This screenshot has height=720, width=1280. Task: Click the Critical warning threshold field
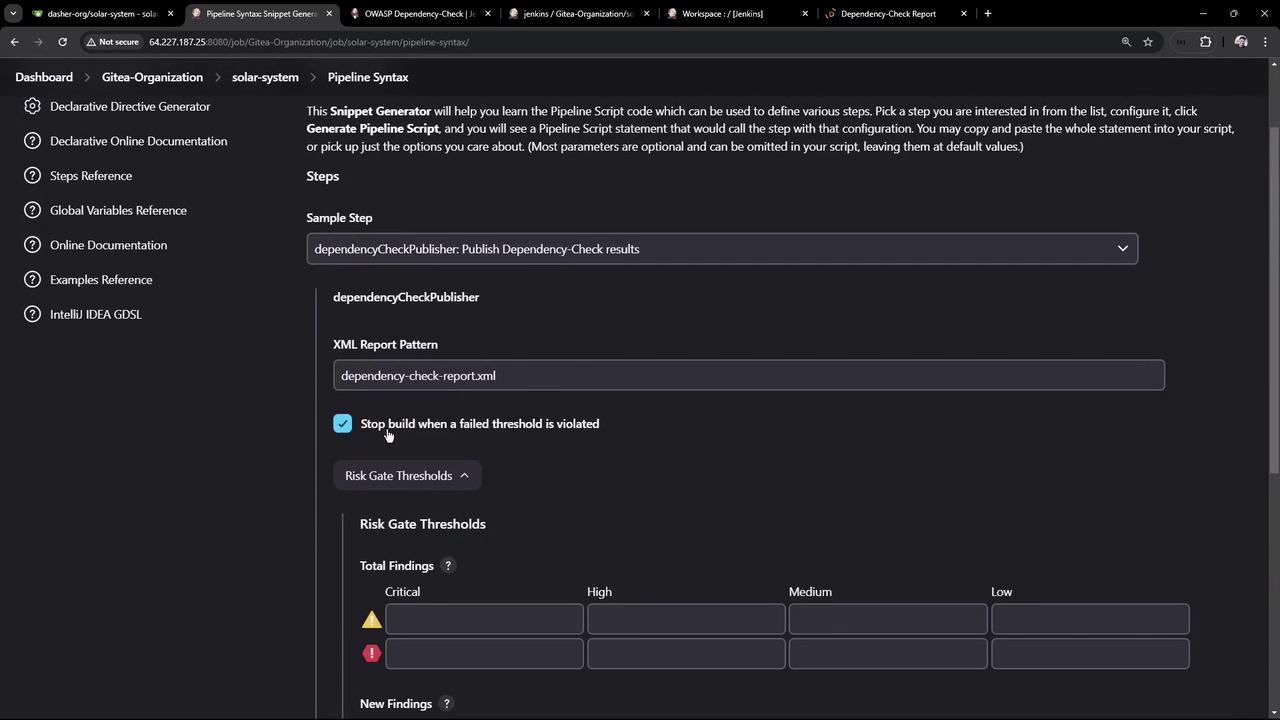pyautogui.click(x=484, y=620)
